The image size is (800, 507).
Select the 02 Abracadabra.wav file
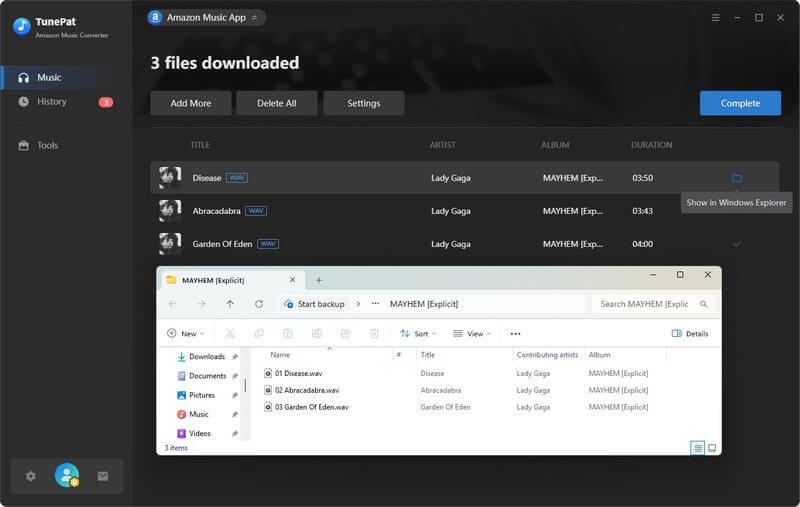307,390
